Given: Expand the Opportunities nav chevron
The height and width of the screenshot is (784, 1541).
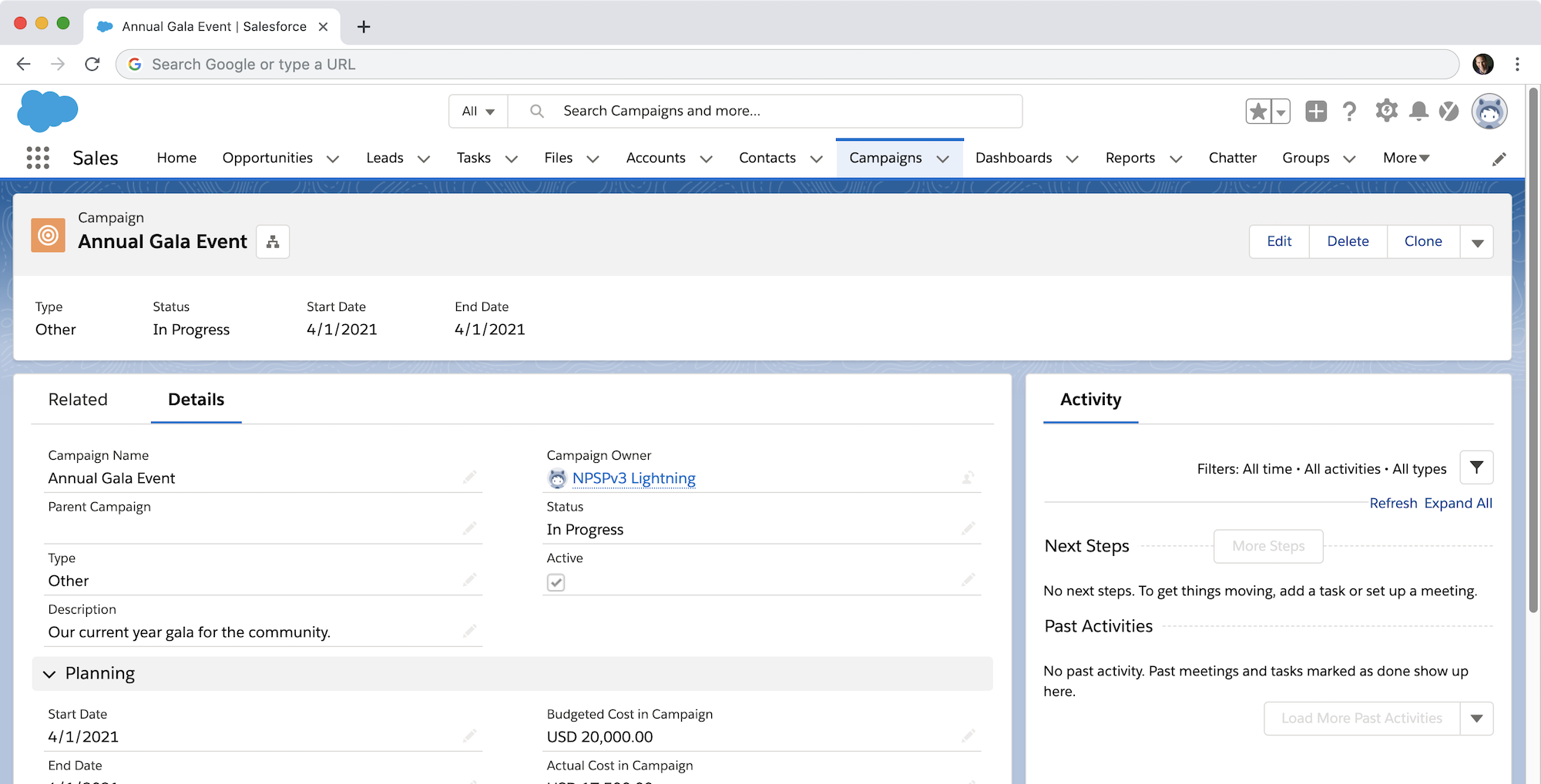Looking at the screenshot, I should coord(333,159).
